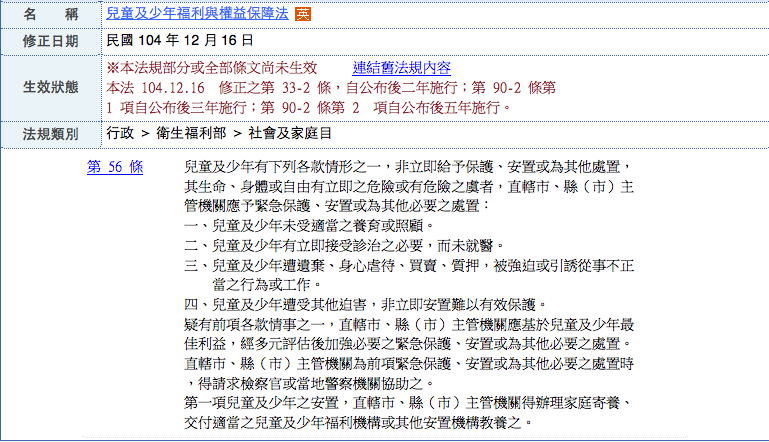Screen dimensions: 769x442
Task: Click the 法規類別 row header
Action: pos(49,133)
